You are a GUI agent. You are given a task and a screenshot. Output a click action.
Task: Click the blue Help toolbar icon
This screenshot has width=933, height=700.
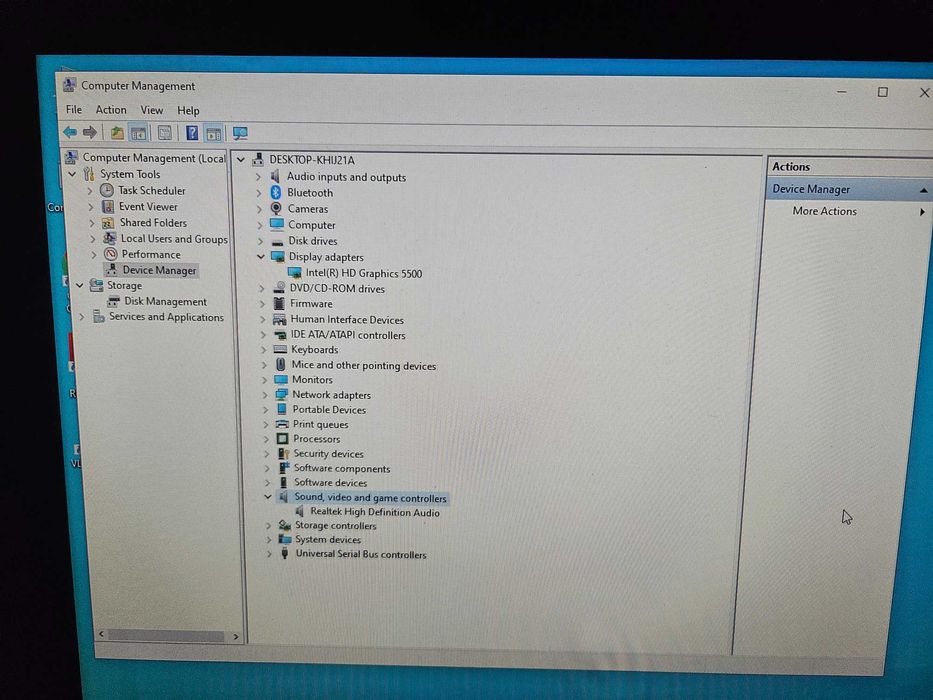[192, 133]
